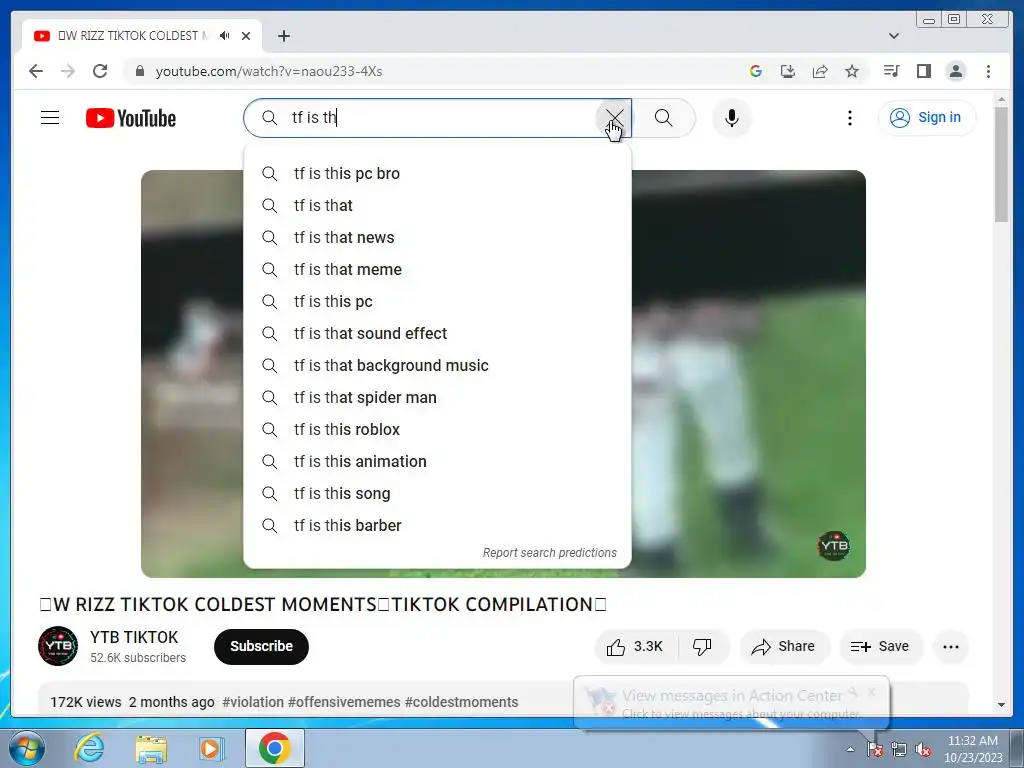This screenshot has width=1024, height=768.
Task: Click the #coldestmoments hashtag
Action: 462,702
